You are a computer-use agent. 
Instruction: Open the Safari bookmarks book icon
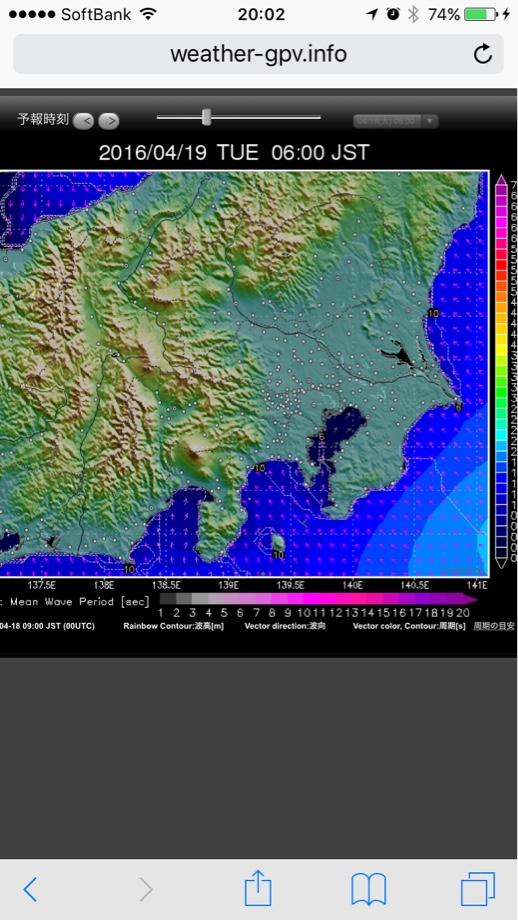(368, 889)
